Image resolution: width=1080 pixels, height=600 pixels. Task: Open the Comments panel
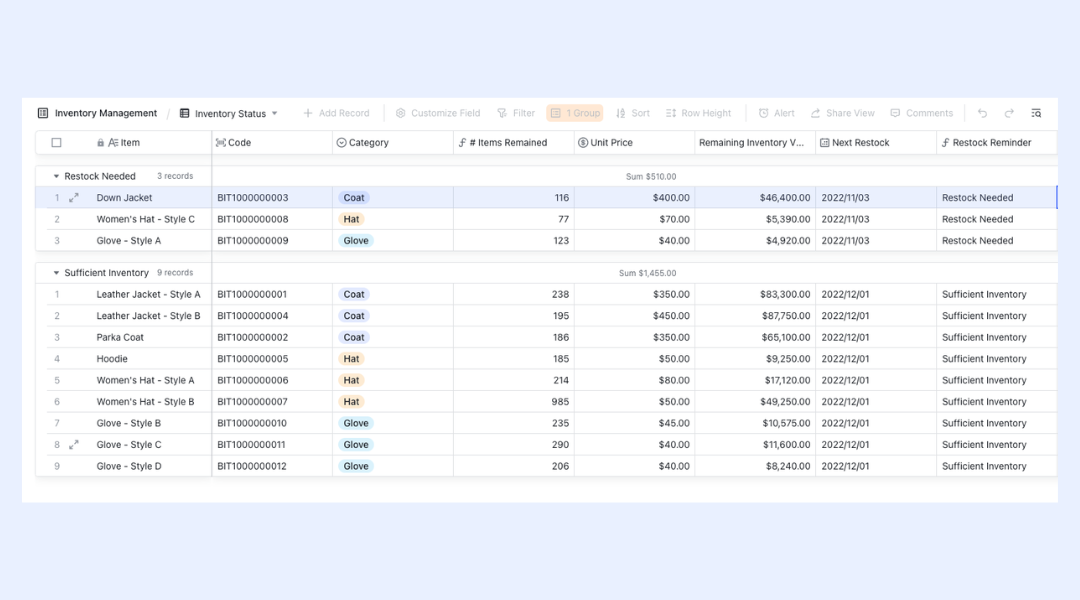click(922, 113)
